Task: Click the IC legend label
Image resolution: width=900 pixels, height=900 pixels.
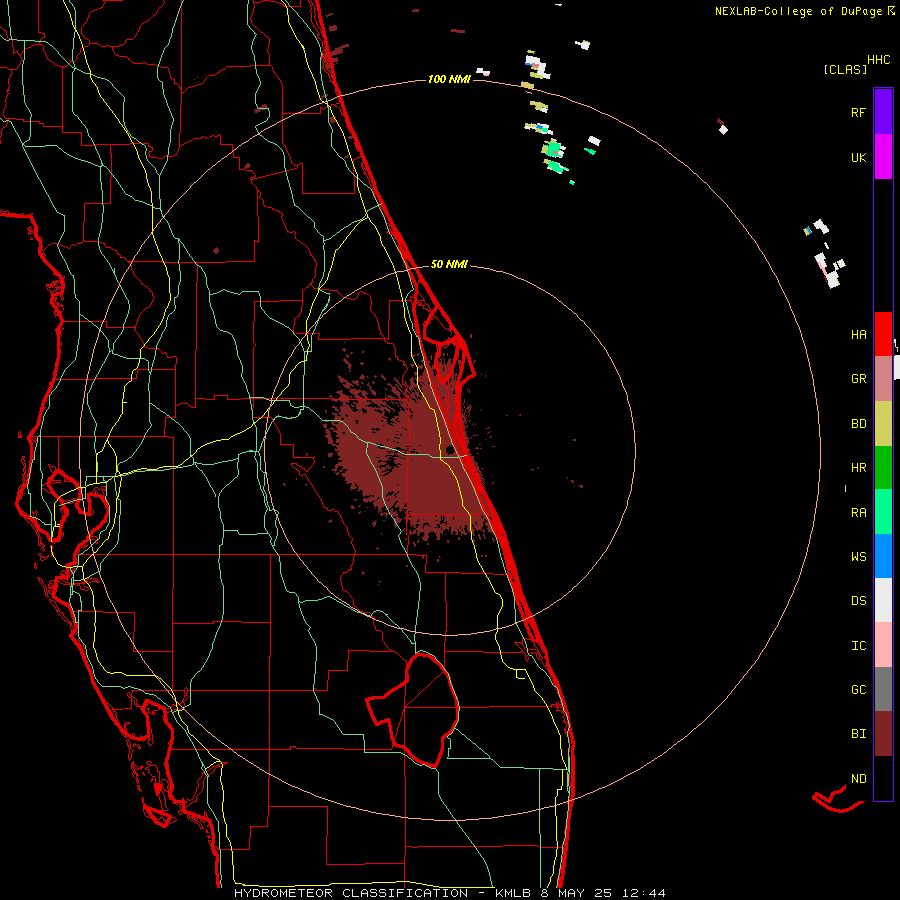Action: coord(858,646)
